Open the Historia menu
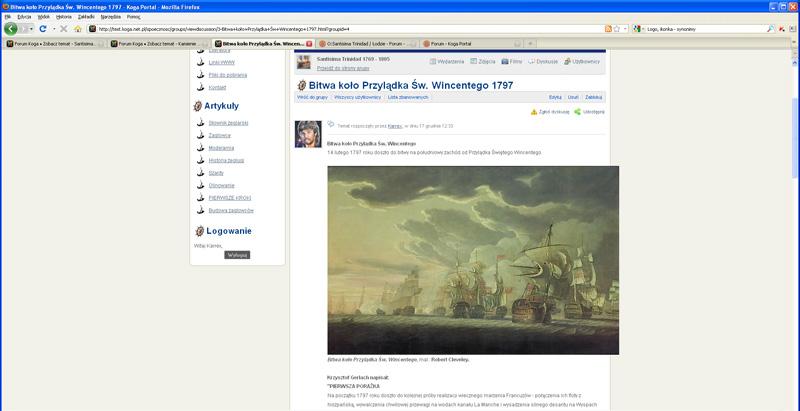This screenshot has width=800, height=411. pos(64,17)
